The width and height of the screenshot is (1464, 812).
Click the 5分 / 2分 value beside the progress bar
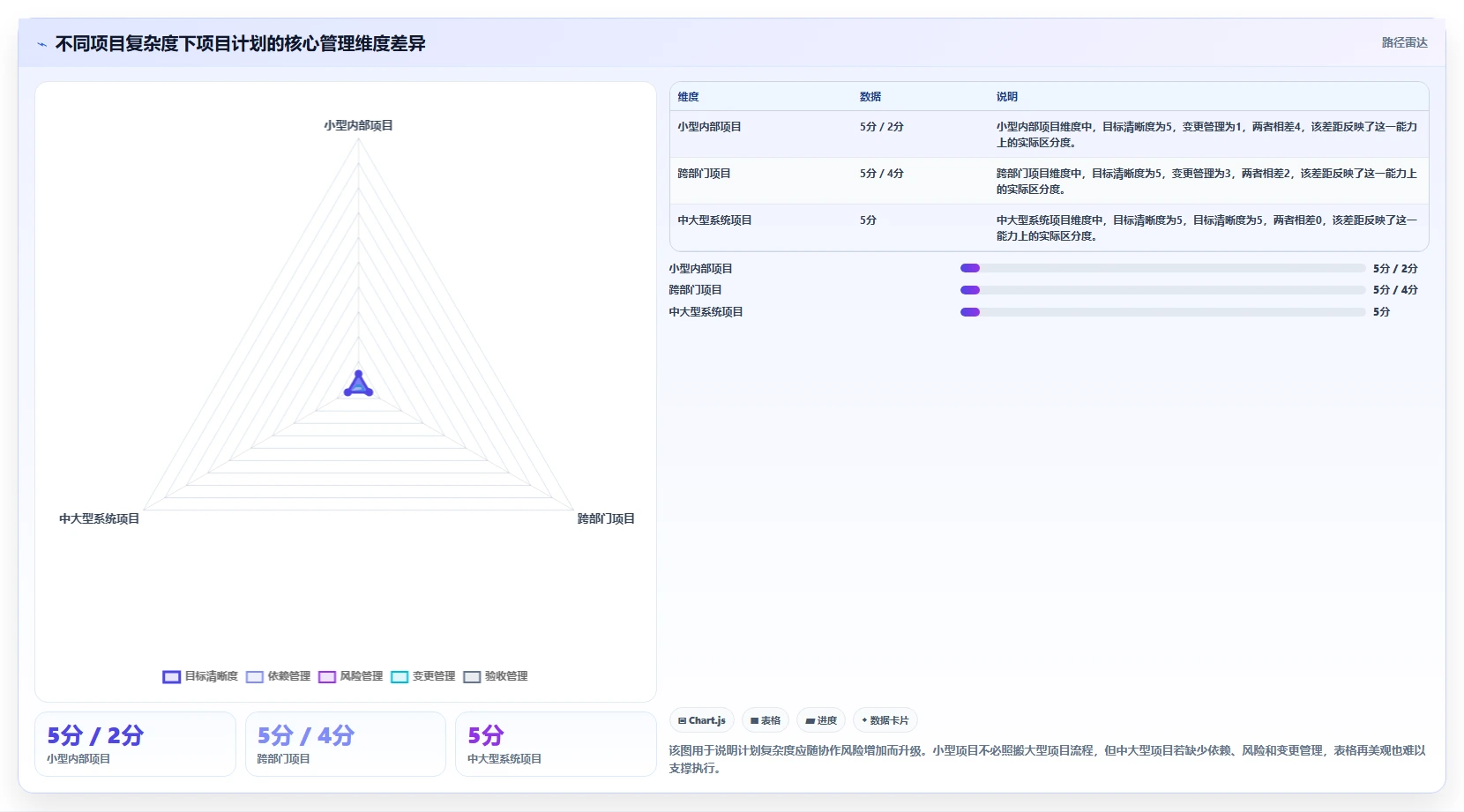click(1395, 268)
